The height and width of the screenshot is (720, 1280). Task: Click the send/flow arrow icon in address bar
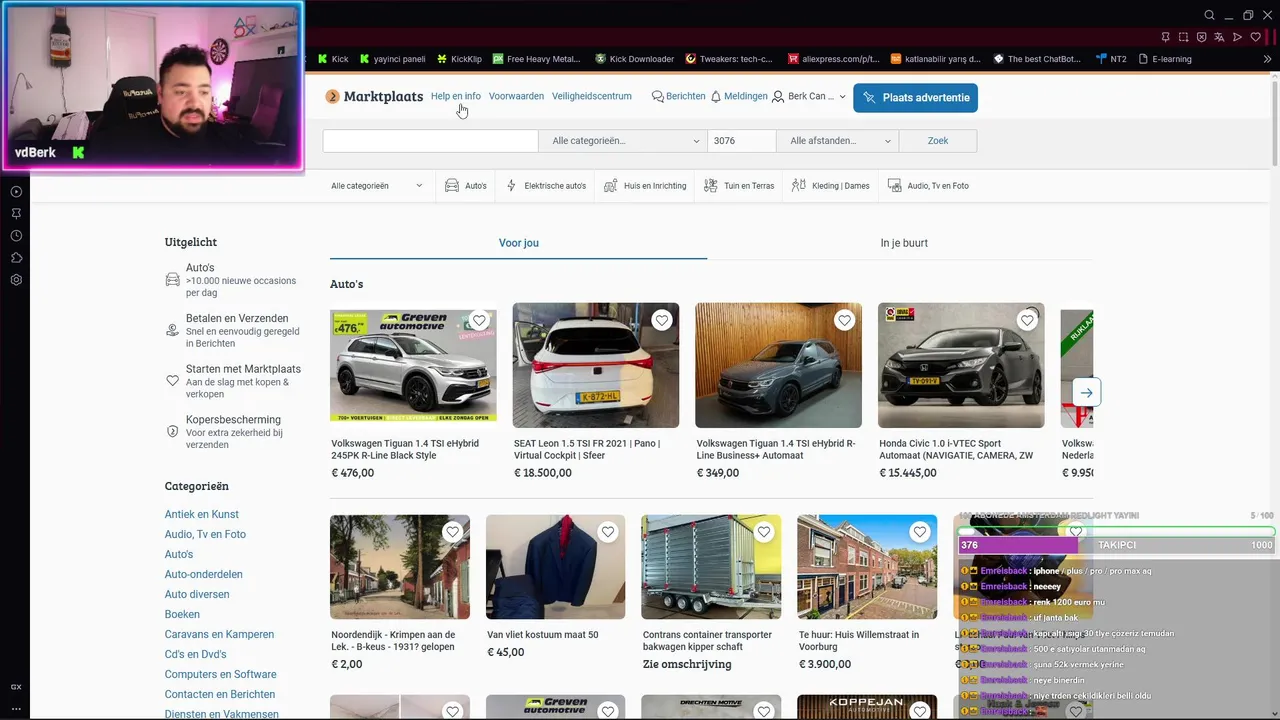coord(1237,37)
